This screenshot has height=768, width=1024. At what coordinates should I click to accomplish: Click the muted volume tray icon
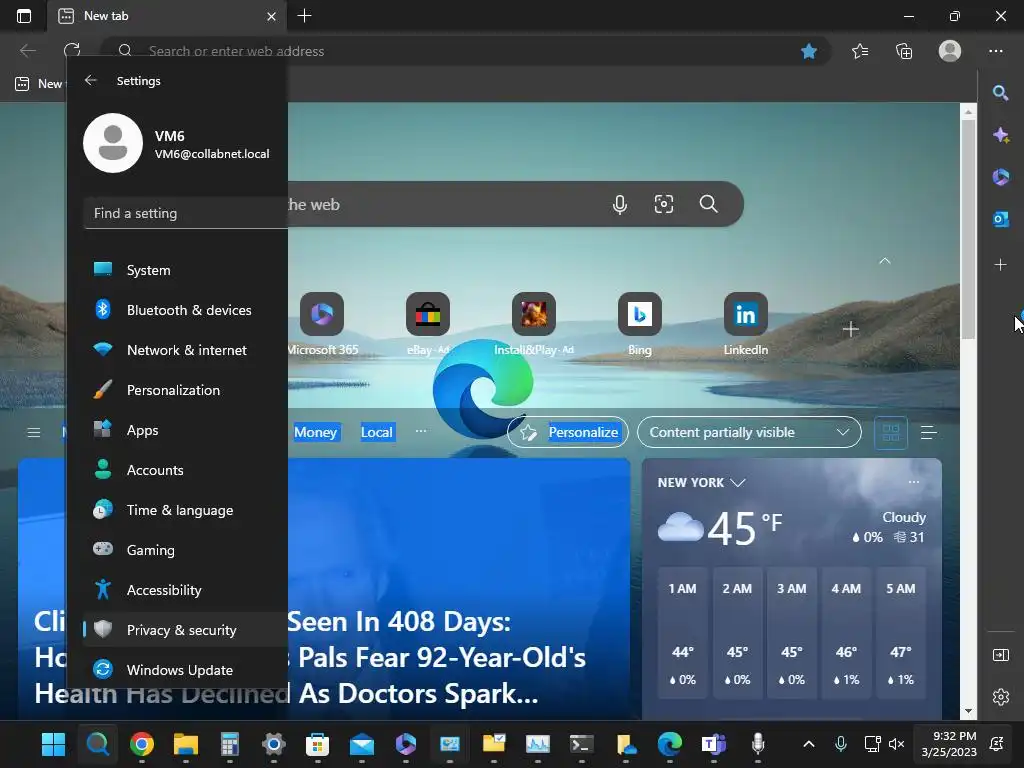(x=897, y=744)
